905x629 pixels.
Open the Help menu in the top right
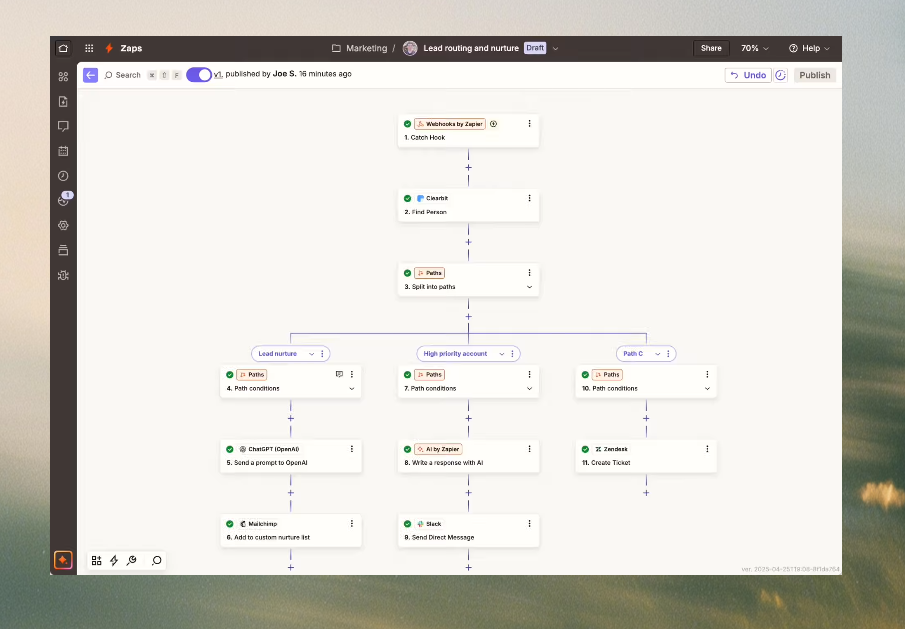[809, 47]
